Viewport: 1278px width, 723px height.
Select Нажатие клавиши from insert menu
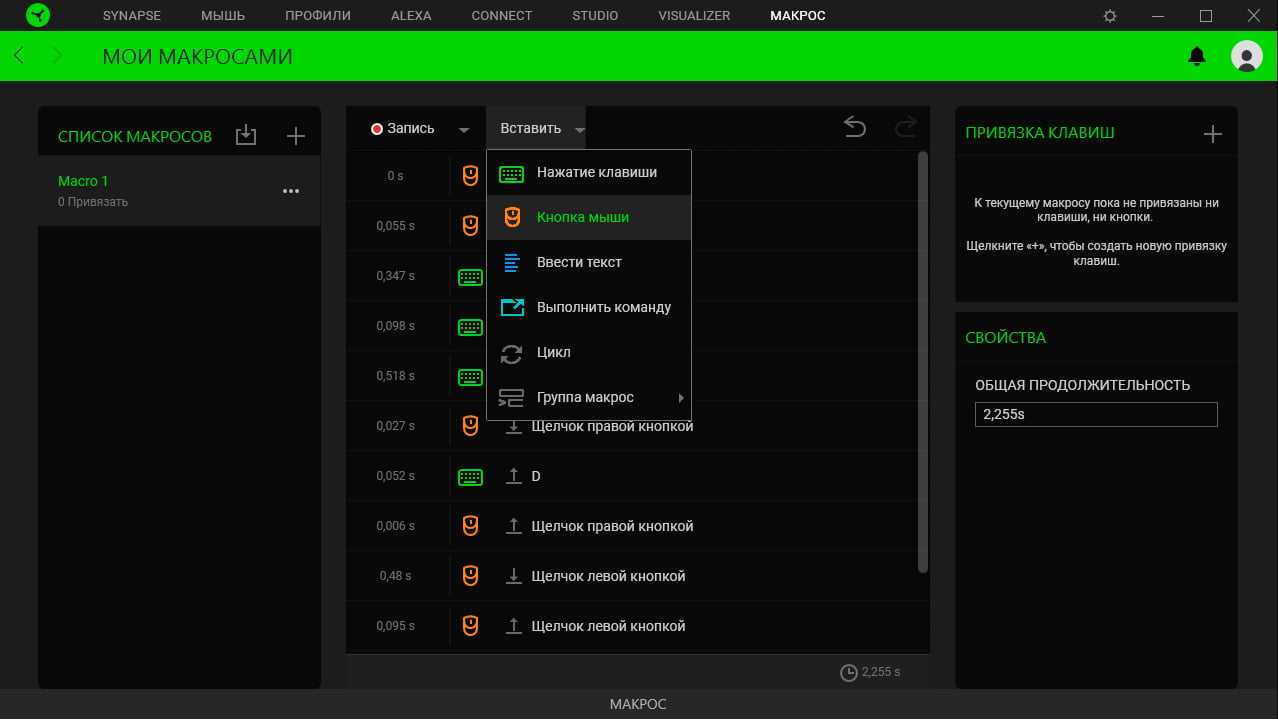click(596, 173)
